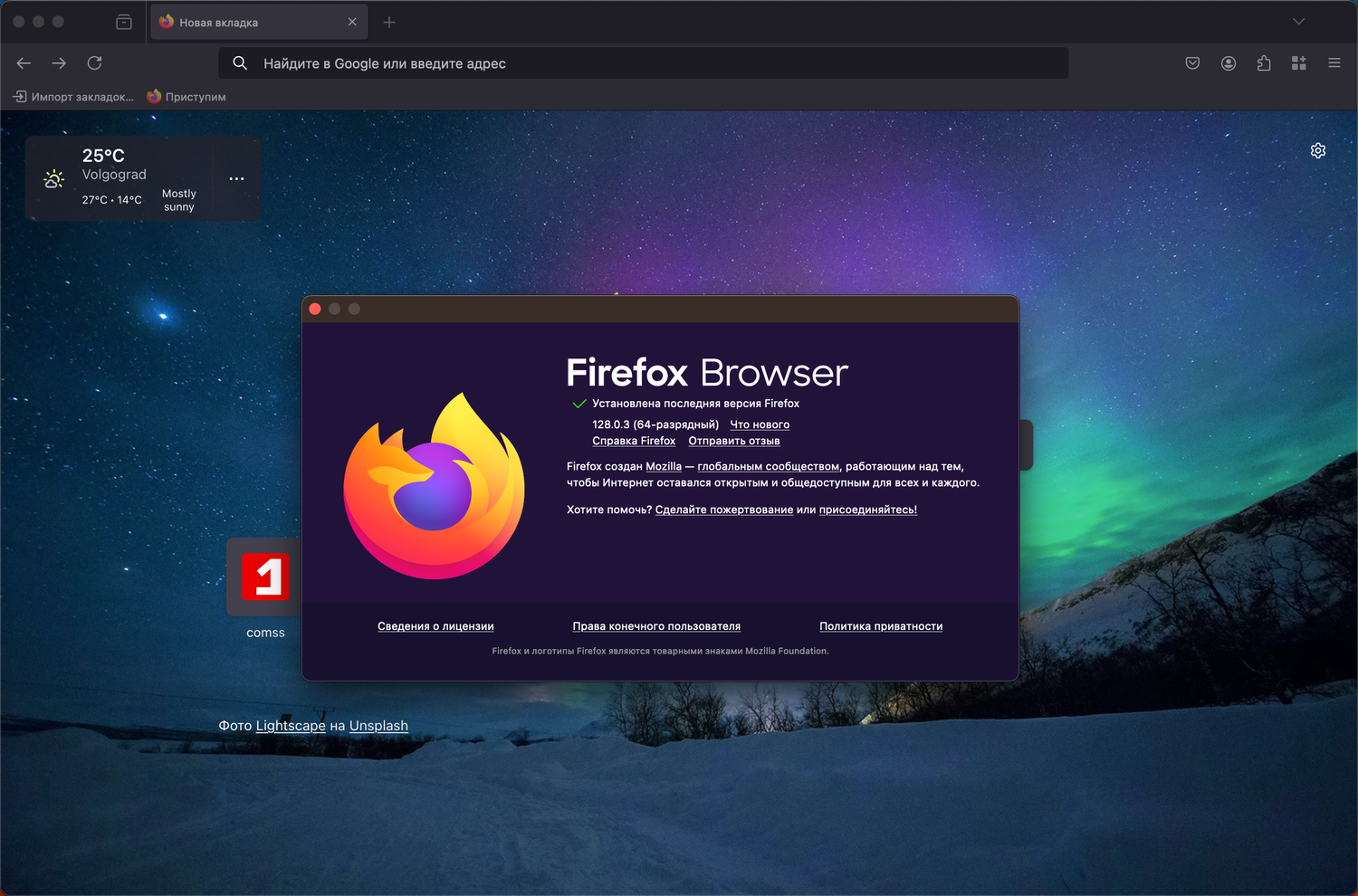Open the 'глобальным сообществом' link
Viewport: 1358px width, 896px height.
tap(769, 466)
